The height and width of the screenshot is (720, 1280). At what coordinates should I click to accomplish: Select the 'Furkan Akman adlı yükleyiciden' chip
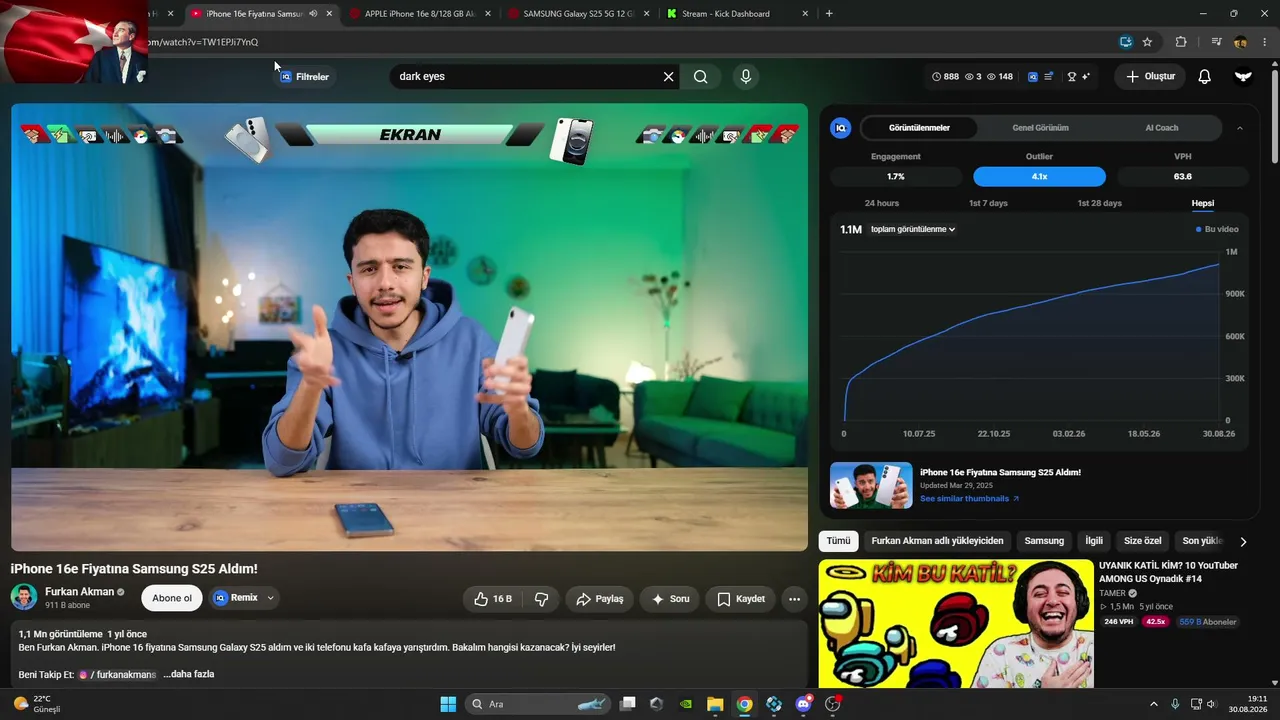tap(937, 541)
